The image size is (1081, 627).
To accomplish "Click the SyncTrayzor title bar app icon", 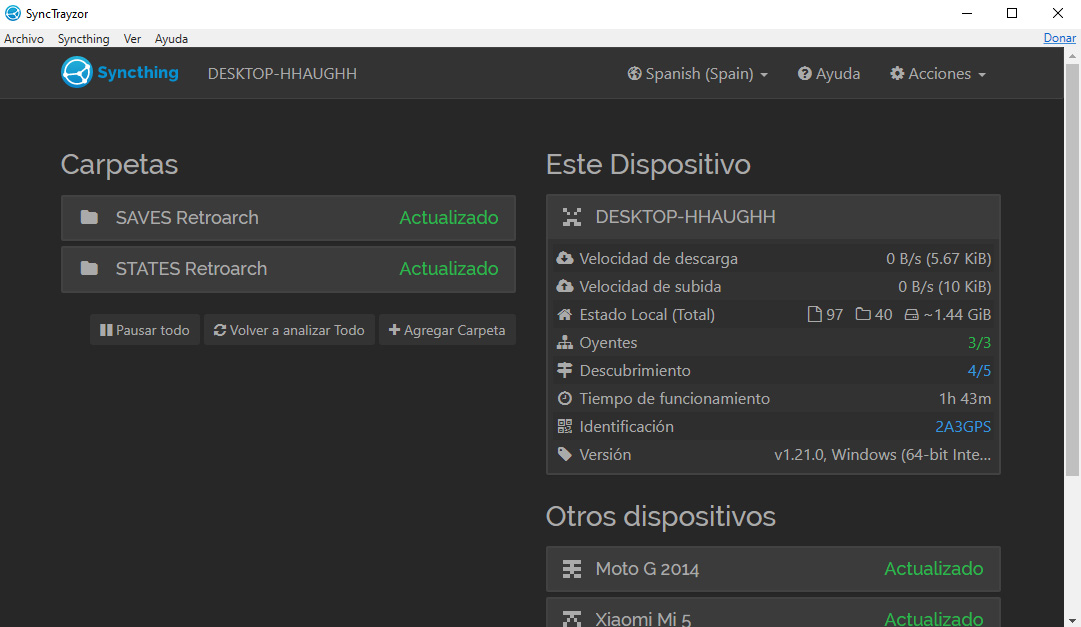I will (x=12, y=13).
